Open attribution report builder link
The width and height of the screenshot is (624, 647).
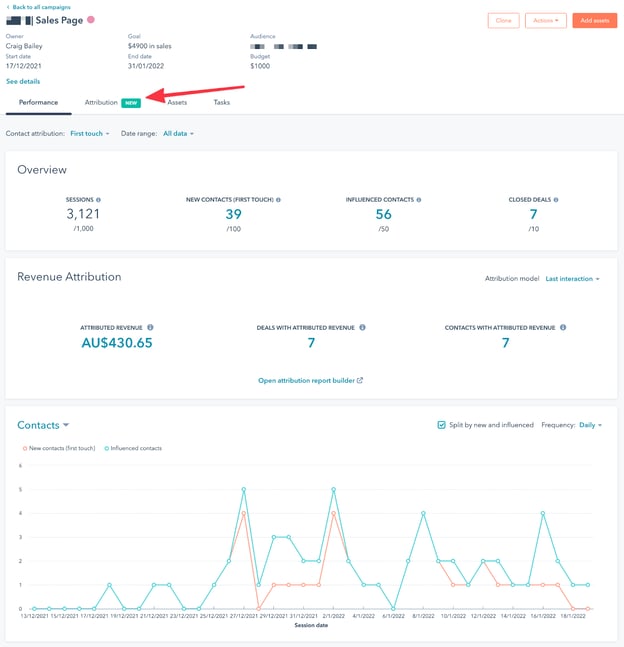click(310, 380)
